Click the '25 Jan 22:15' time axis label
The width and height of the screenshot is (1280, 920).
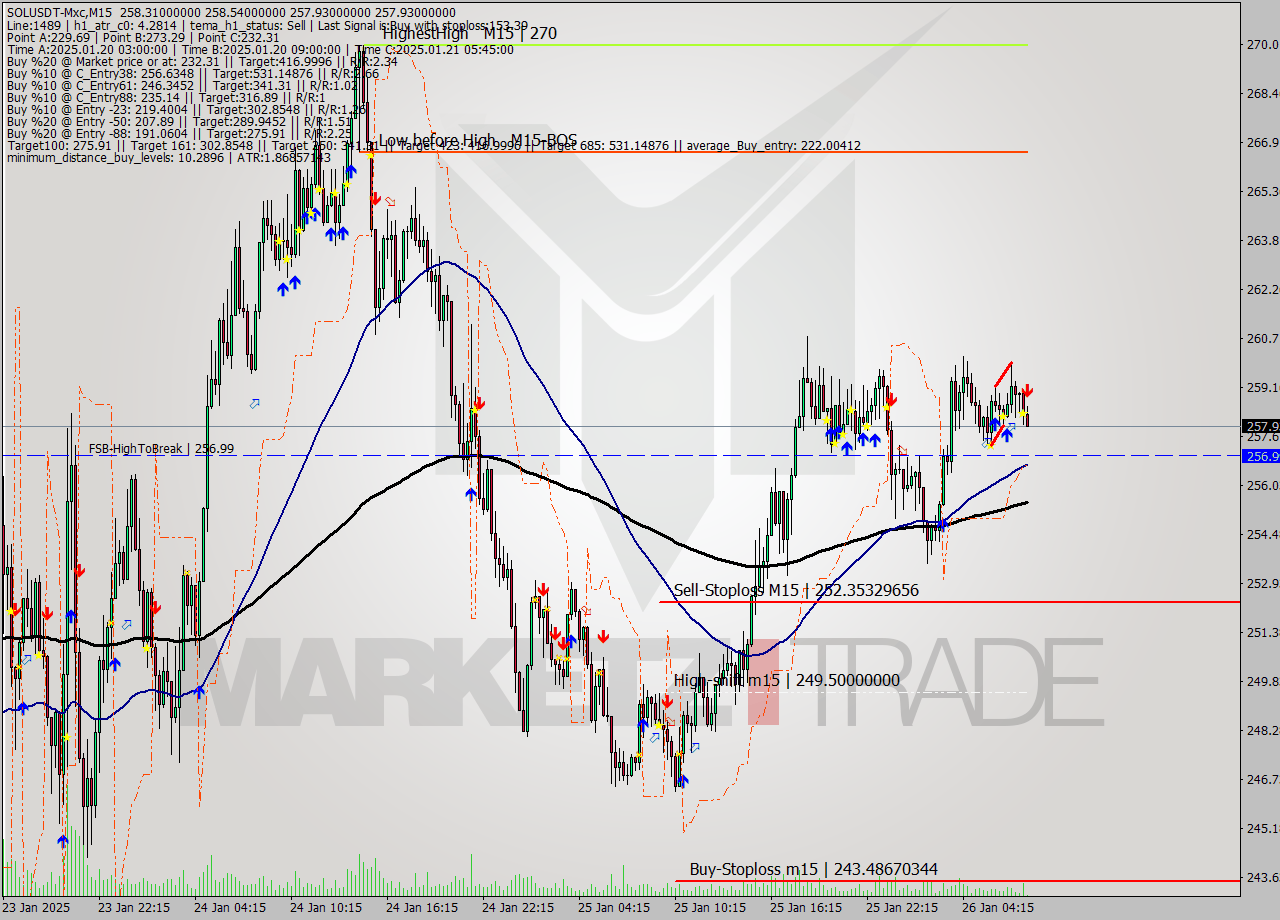click(902, 908)
